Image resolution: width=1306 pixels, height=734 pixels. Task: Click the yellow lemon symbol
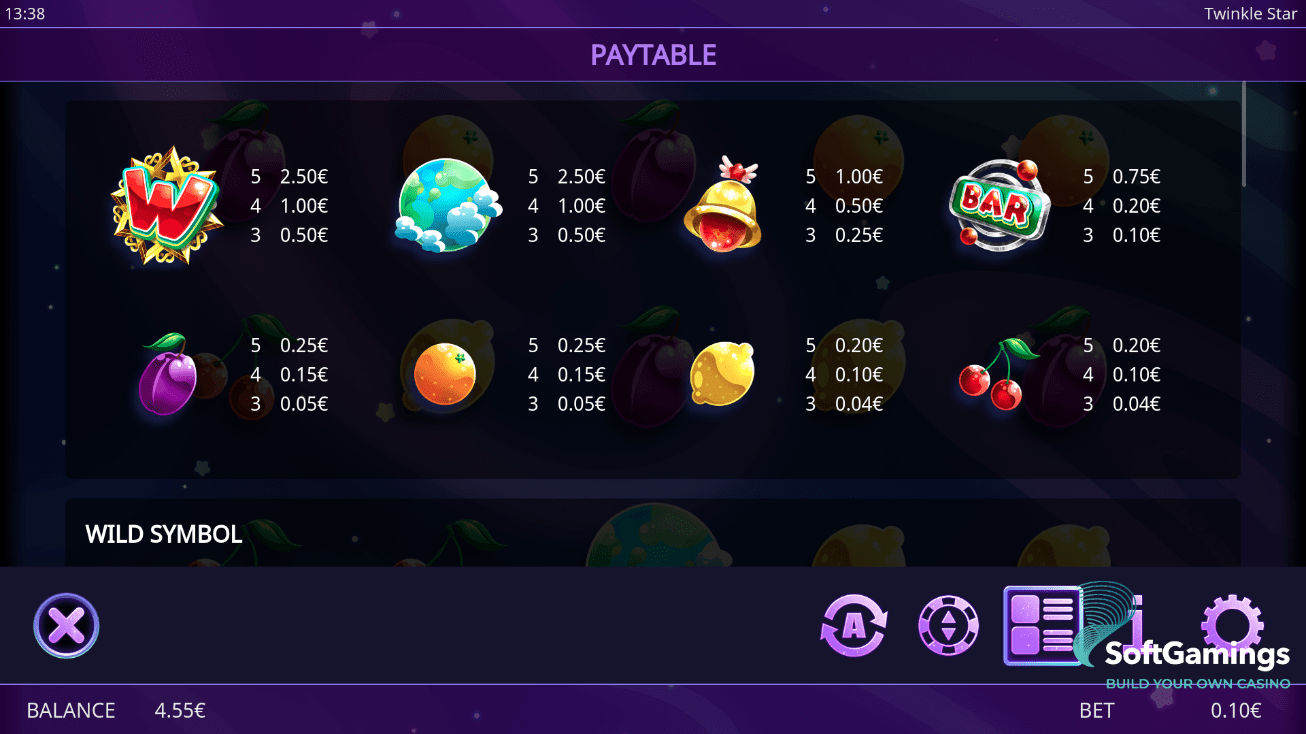722,373
